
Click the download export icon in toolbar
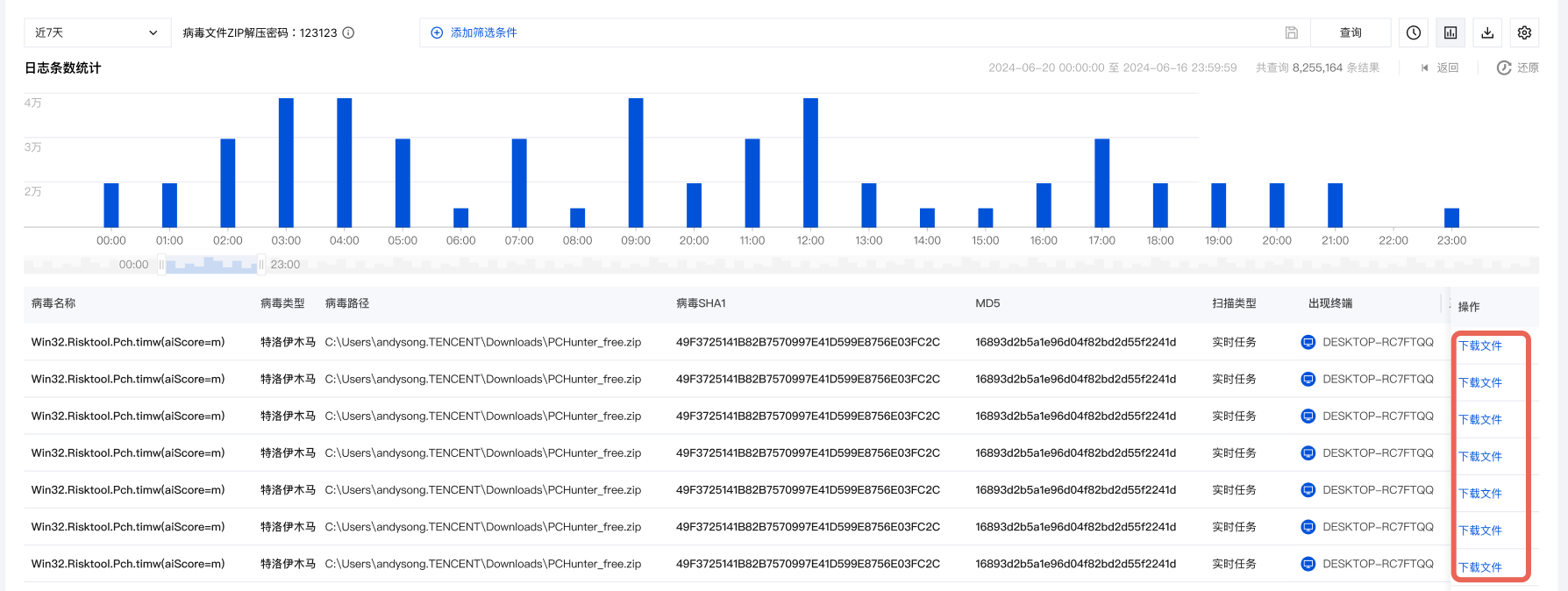point(1487,32)
